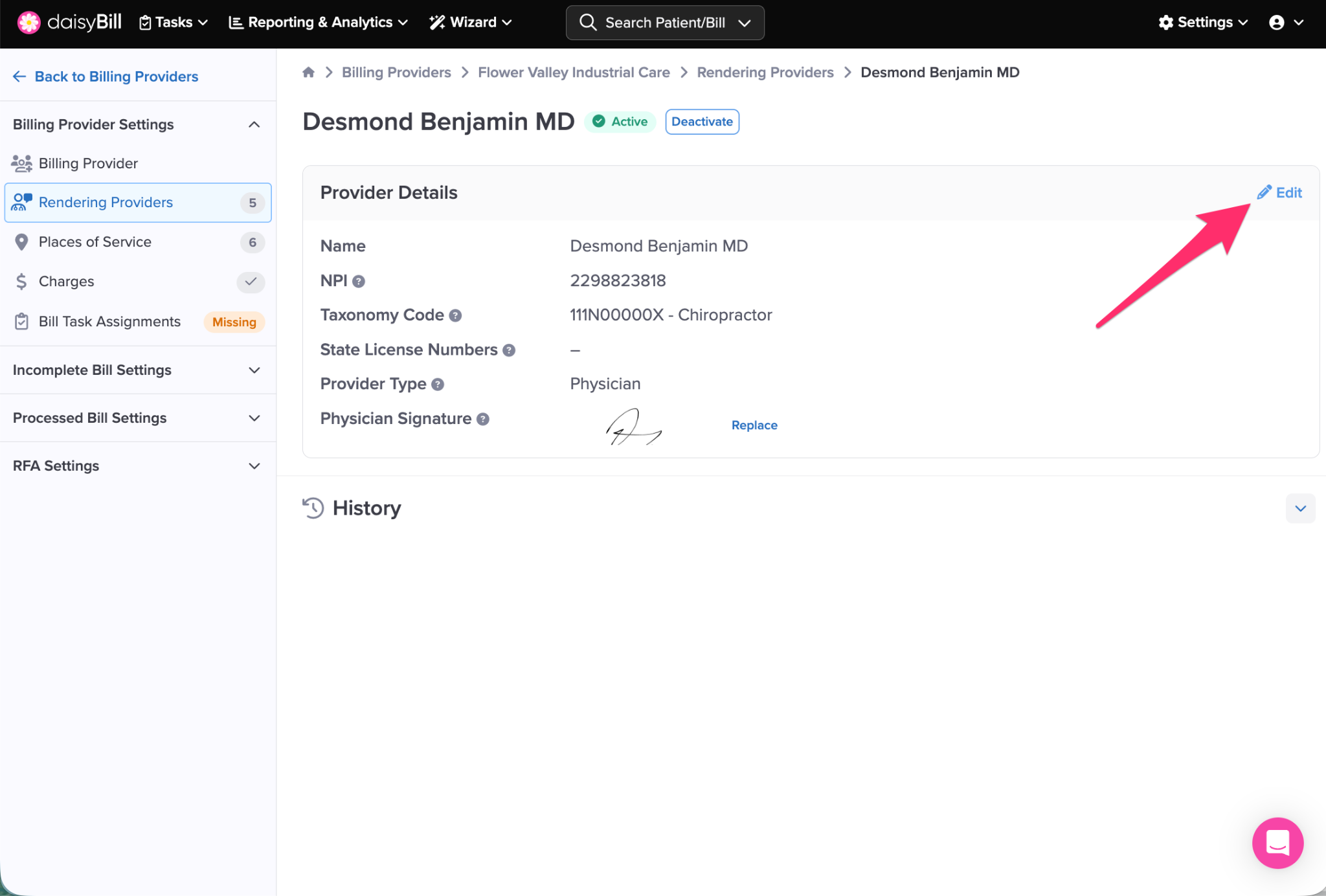Screen dimensions: 1326x896
Task: Open the Tasks menu
Action: tap(174, 23)
